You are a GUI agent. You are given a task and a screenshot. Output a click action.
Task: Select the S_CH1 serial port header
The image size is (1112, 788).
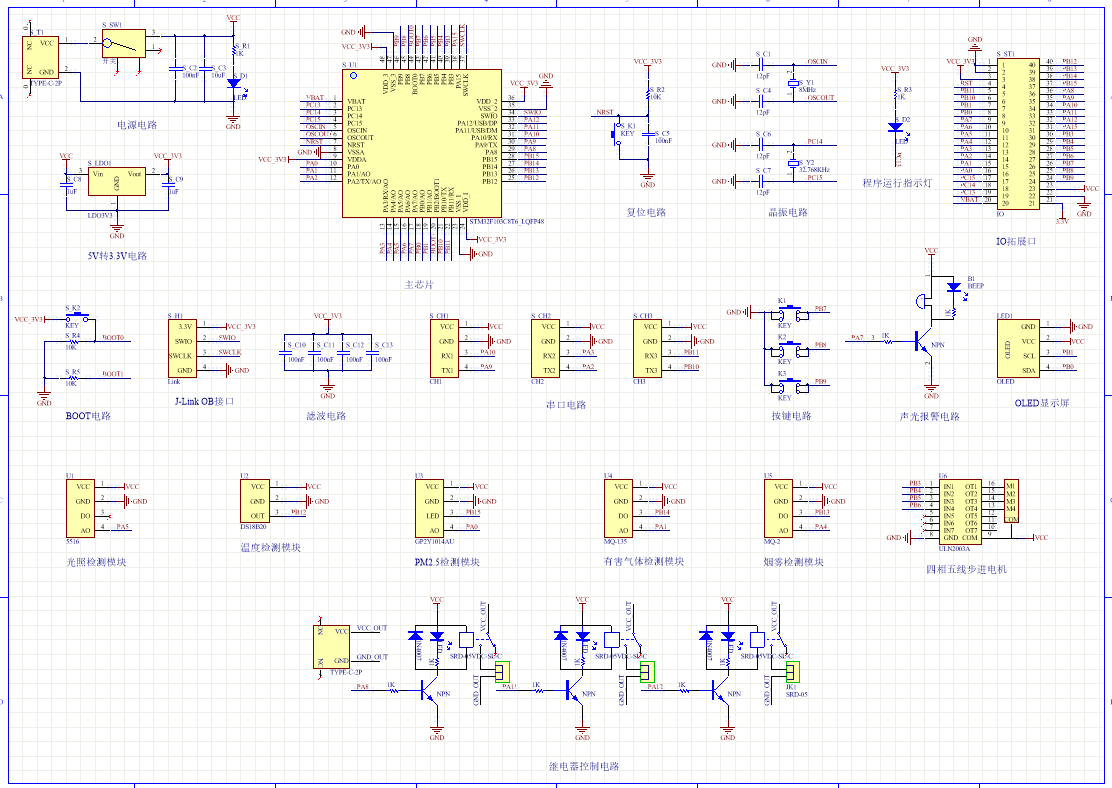445,348
